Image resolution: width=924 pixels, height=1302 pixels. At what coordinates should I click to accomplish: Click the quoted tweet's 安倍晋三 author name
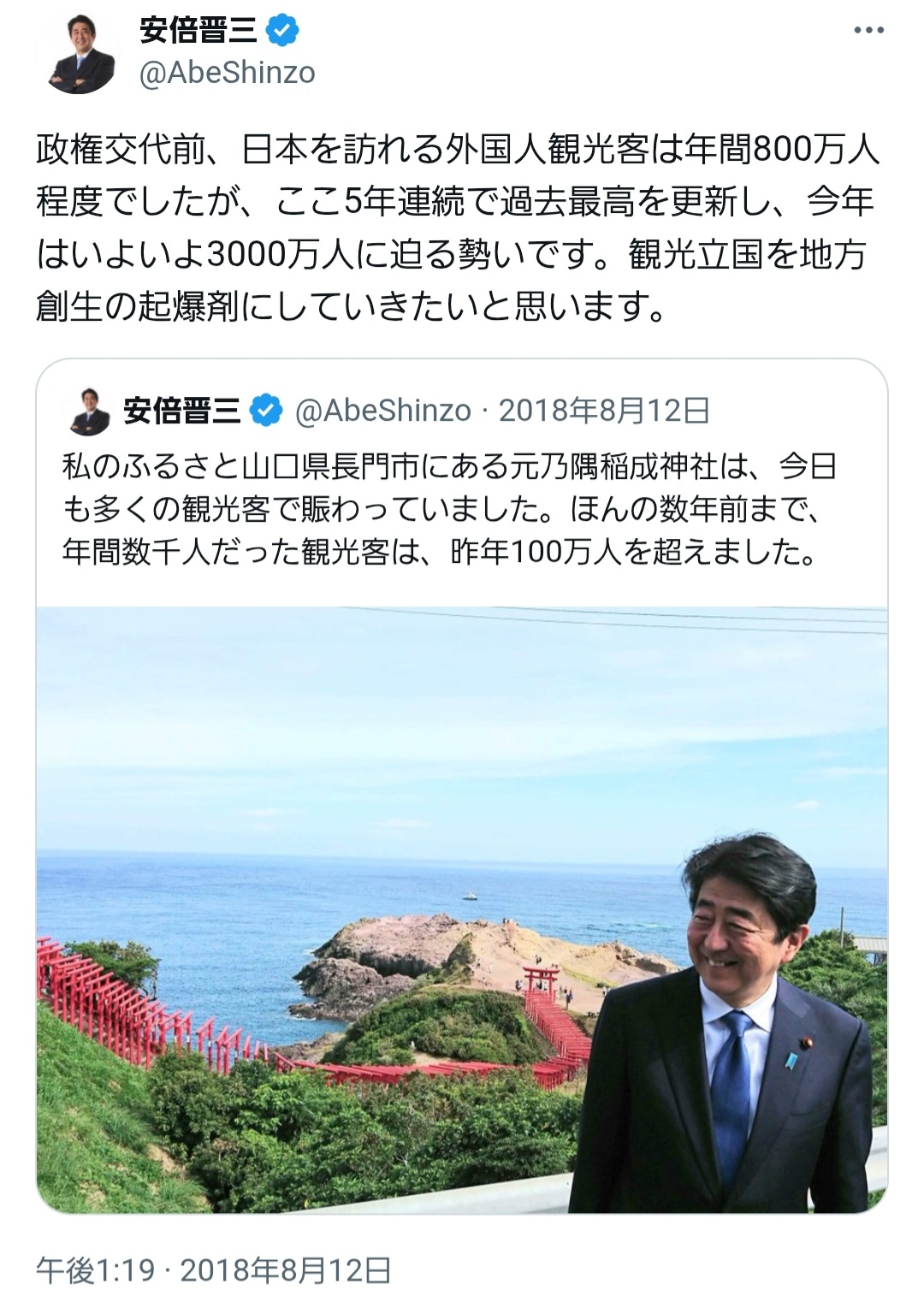click(182, 411)
